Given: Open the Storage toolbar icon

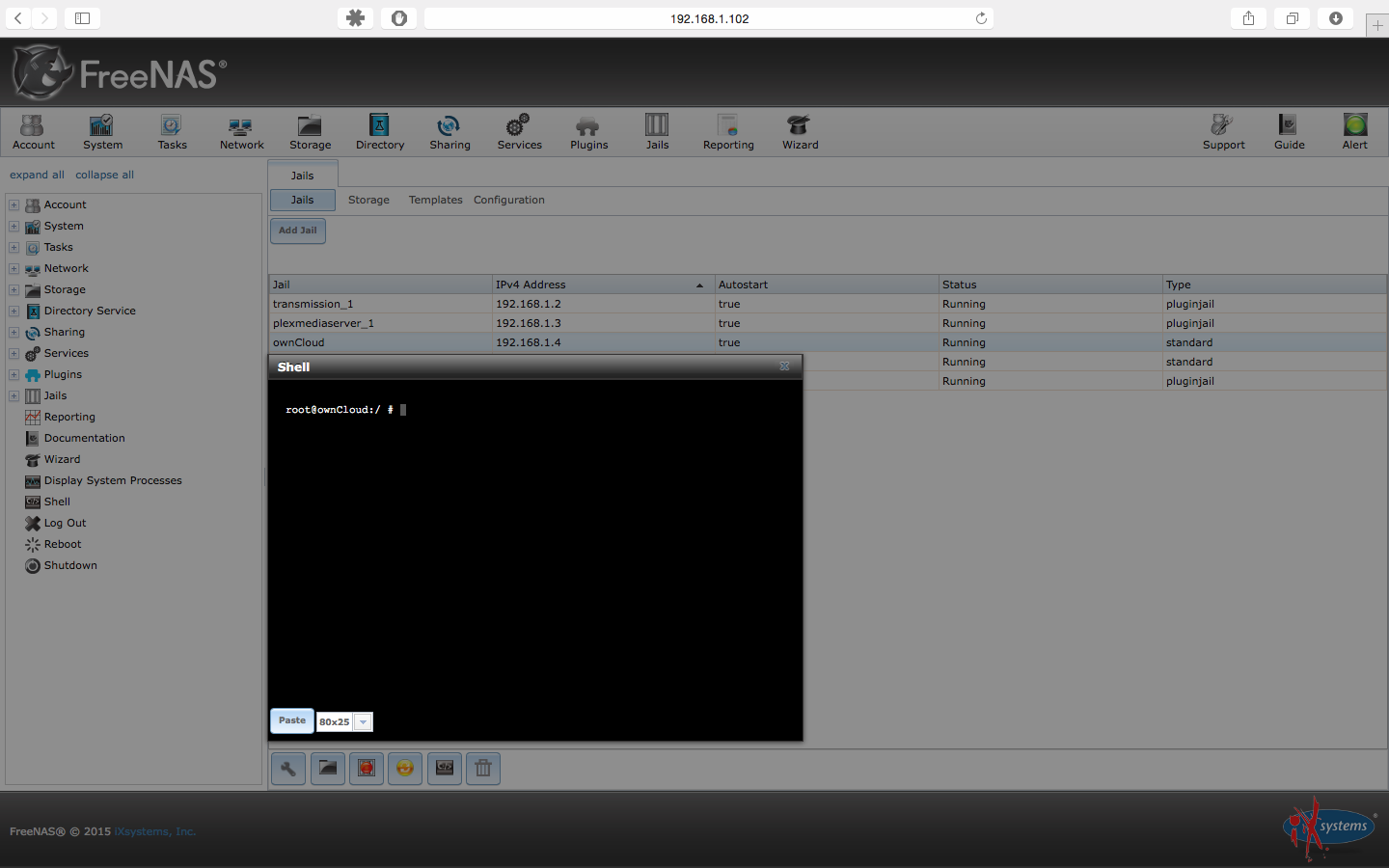Looking at the screenshot, I should coord(310,132).
